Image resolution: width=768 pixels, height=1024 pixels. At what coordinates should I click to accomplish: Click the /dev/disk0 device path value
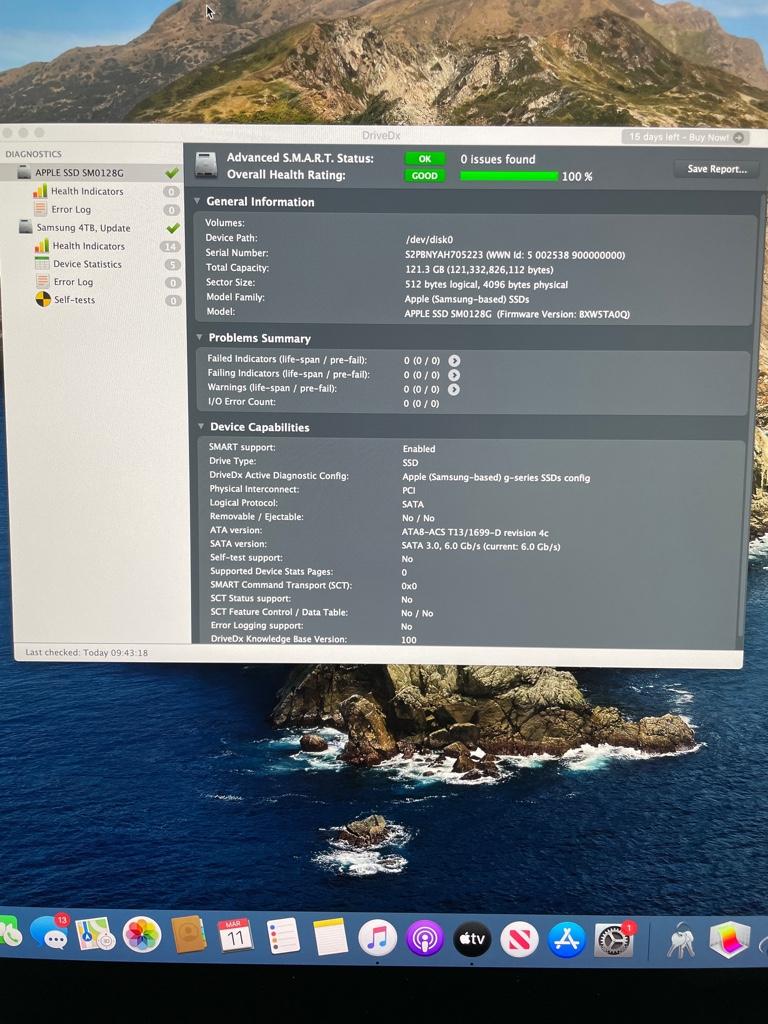click(429, 240)
